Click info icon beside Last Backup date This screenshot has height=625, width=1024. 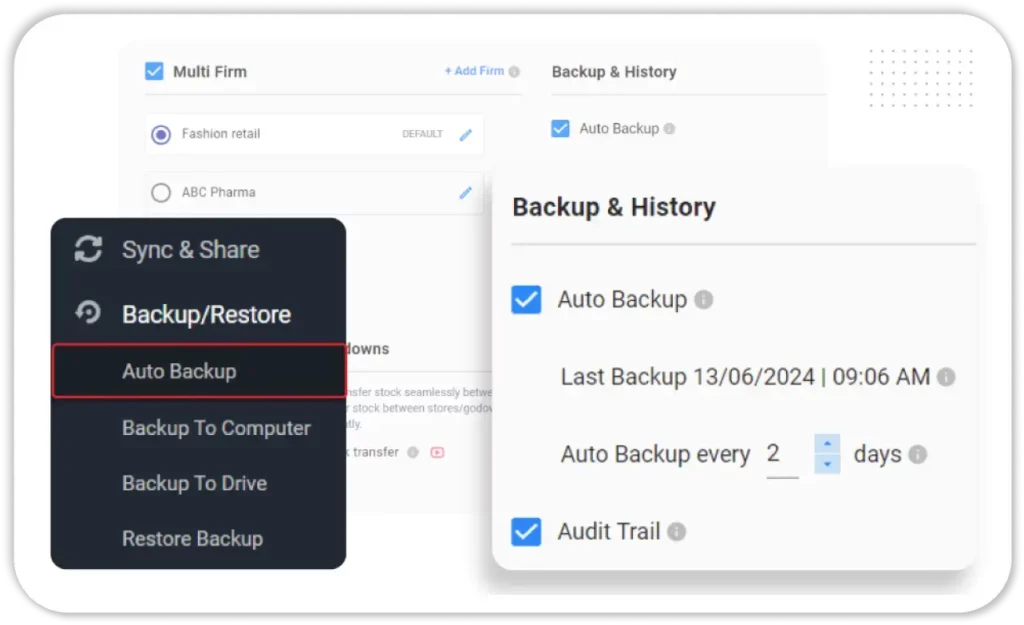[945, 377]
